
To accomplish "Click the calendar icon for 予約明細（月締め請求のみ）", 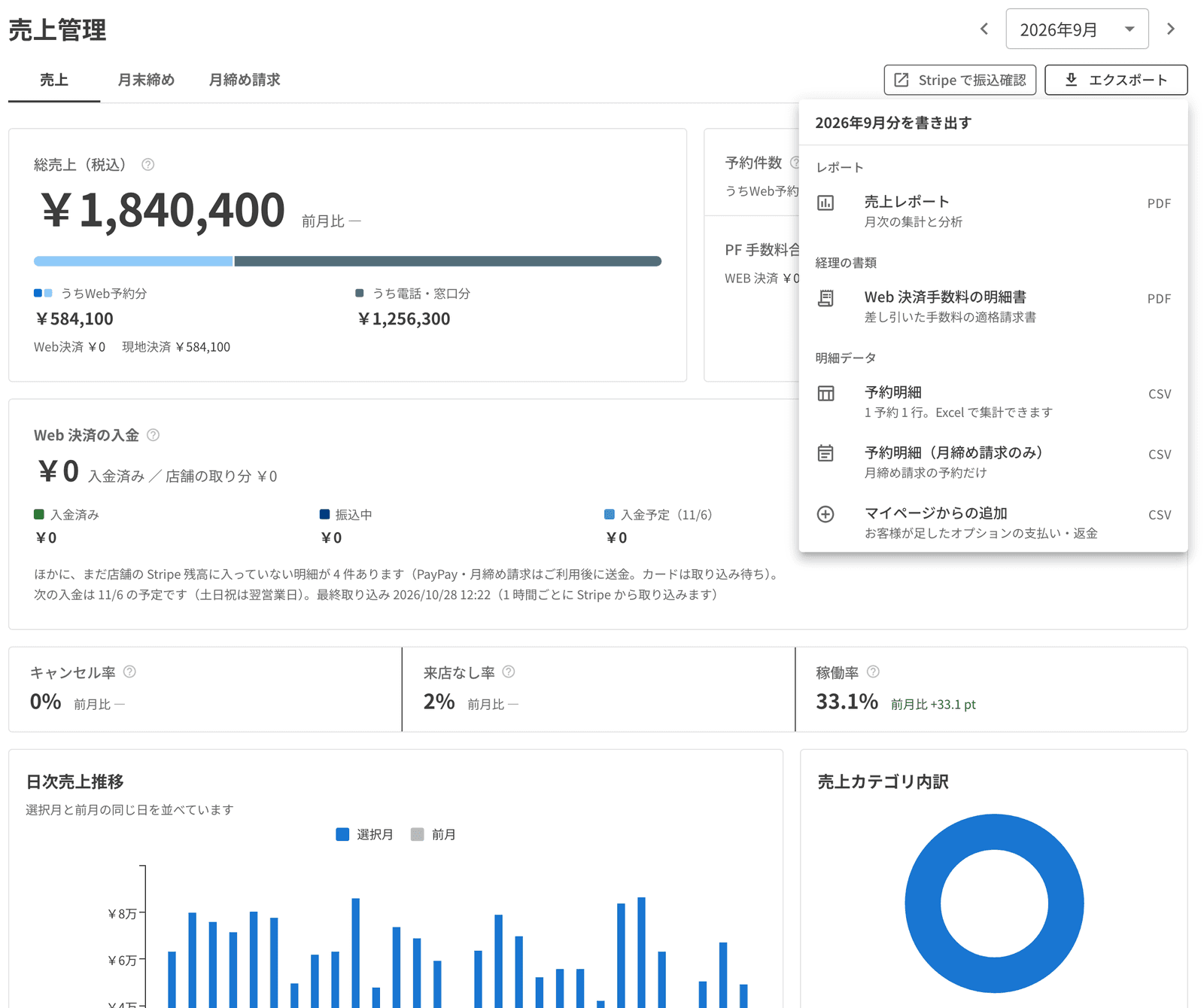I will (825, 453).
